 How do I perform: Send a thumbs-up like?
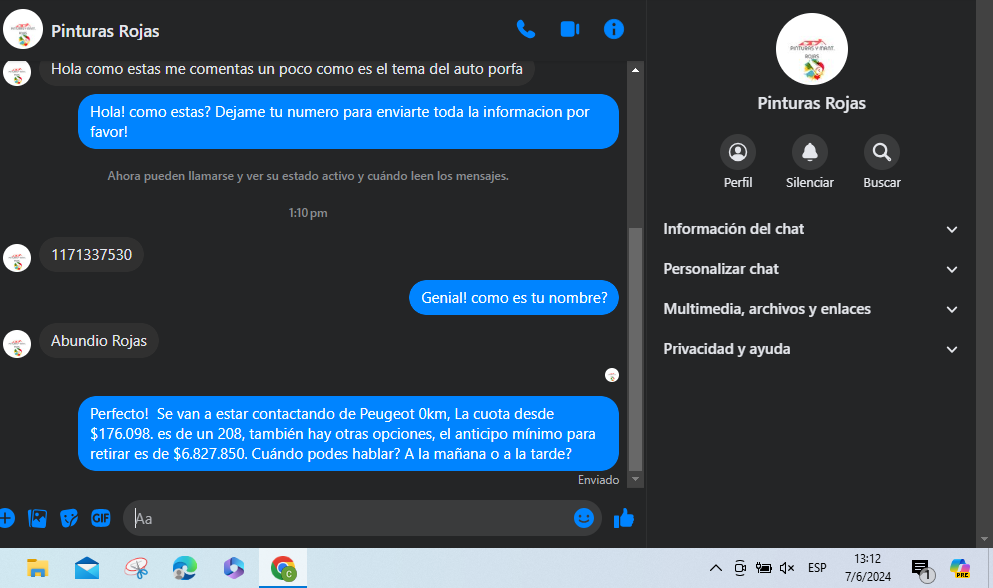(624, 518)
